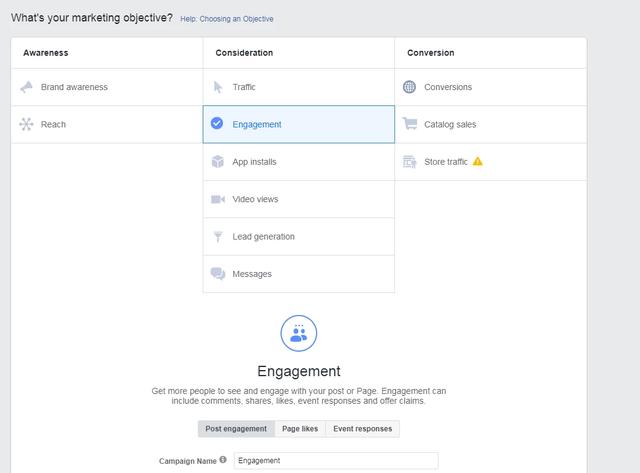
Task: Click the Campaign Name input field
Action: pos(335,461)
